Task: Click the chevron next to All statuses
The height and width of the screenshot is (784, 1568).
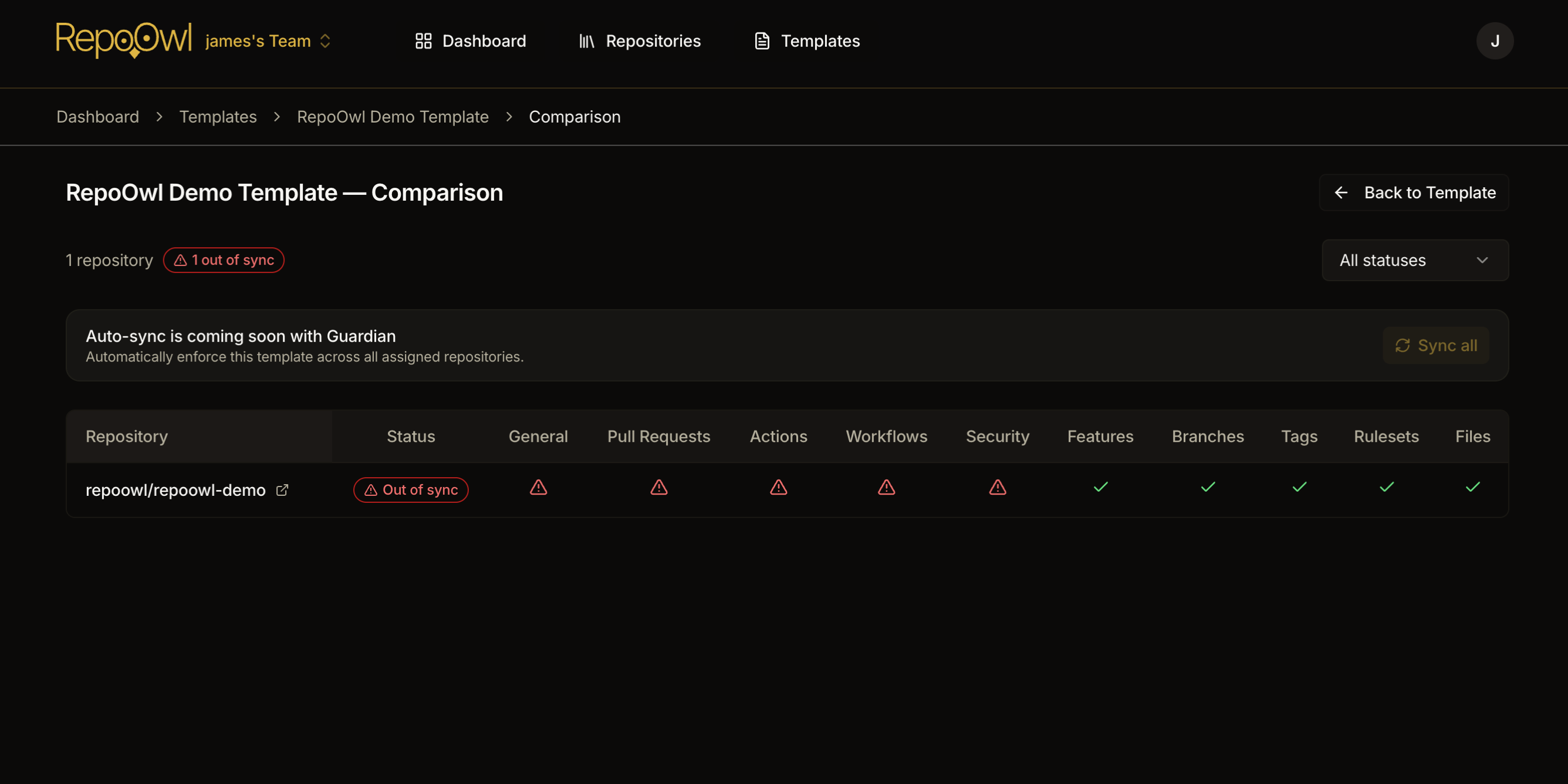Action: [x=1483, y=260]
